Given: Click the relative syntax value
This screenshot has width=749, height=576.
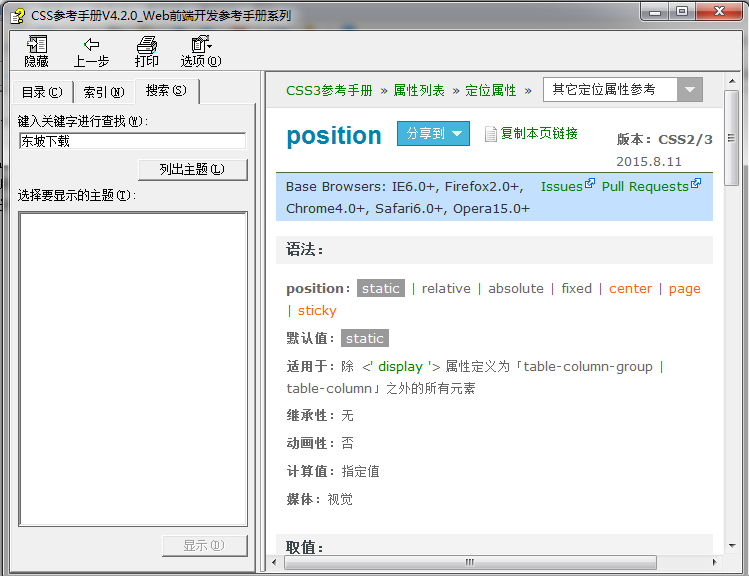Looking at the screenshot, I should click(x=446, y=288).
